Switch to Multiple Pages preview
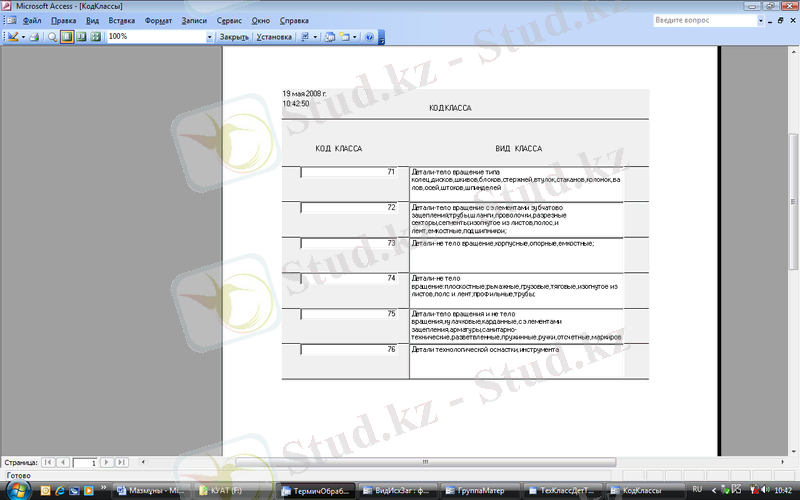800x500 pixels. click(x=95, y=37)
